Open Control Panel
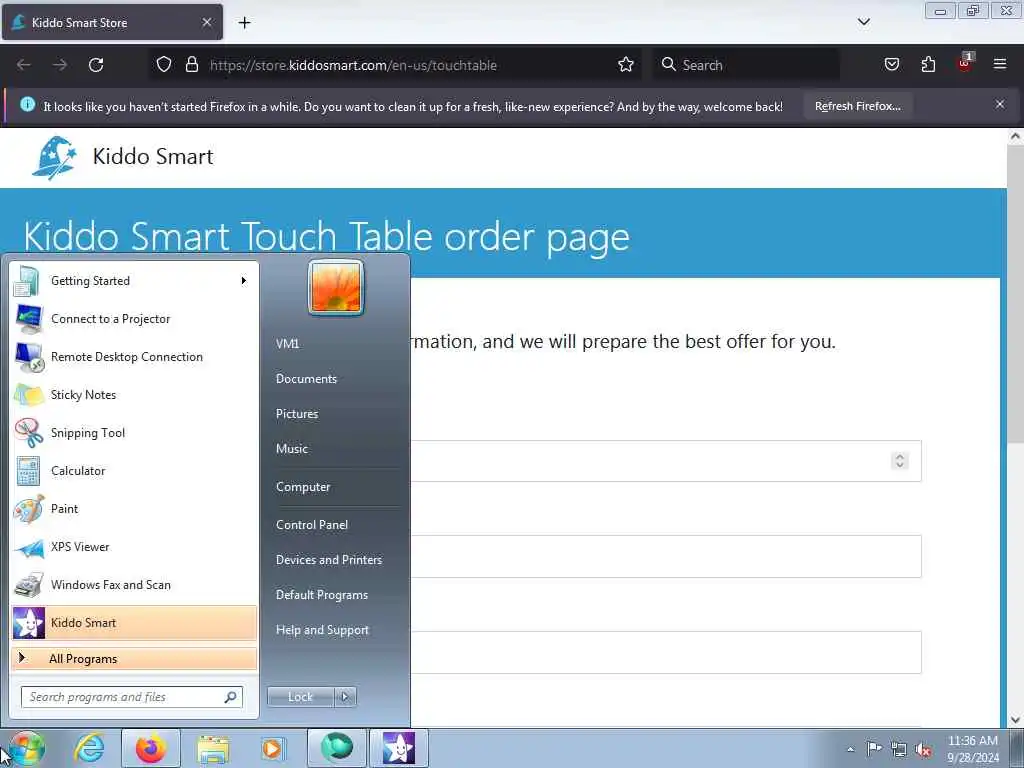This screenshot has width=1024, height=768. (x=312, y=525)
